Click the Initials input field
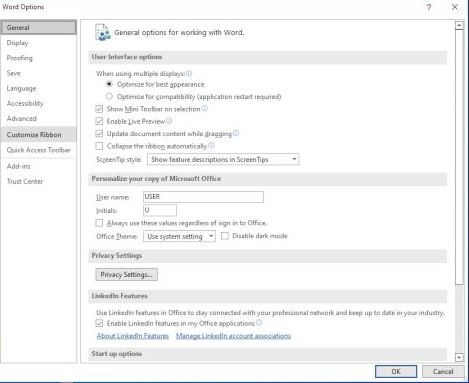 point(160,210)
